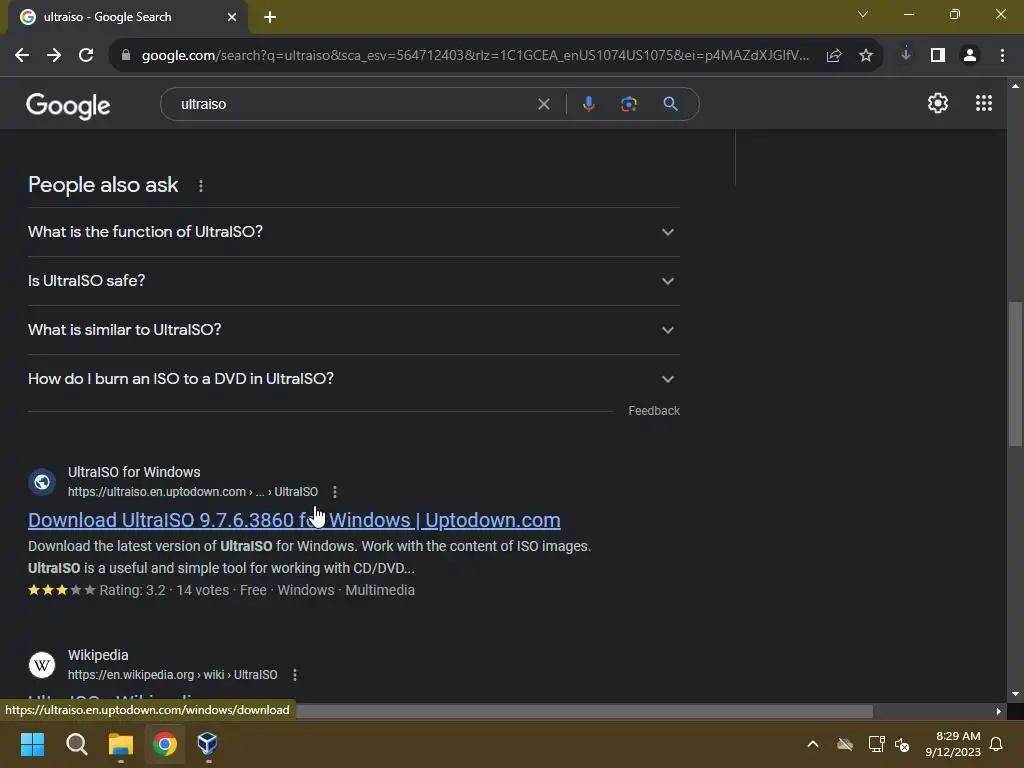Open clock and date 8:29 AM
Image resolution: width=1024 pixels, height=768 pixels.
point(953,744)
